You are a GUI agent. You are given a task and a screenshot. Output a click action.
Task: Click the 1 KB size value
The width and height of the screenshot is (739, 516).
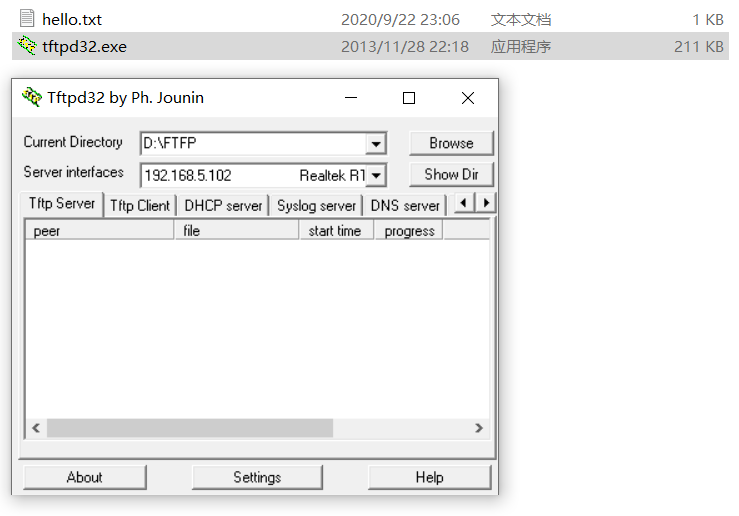(707, 19)
